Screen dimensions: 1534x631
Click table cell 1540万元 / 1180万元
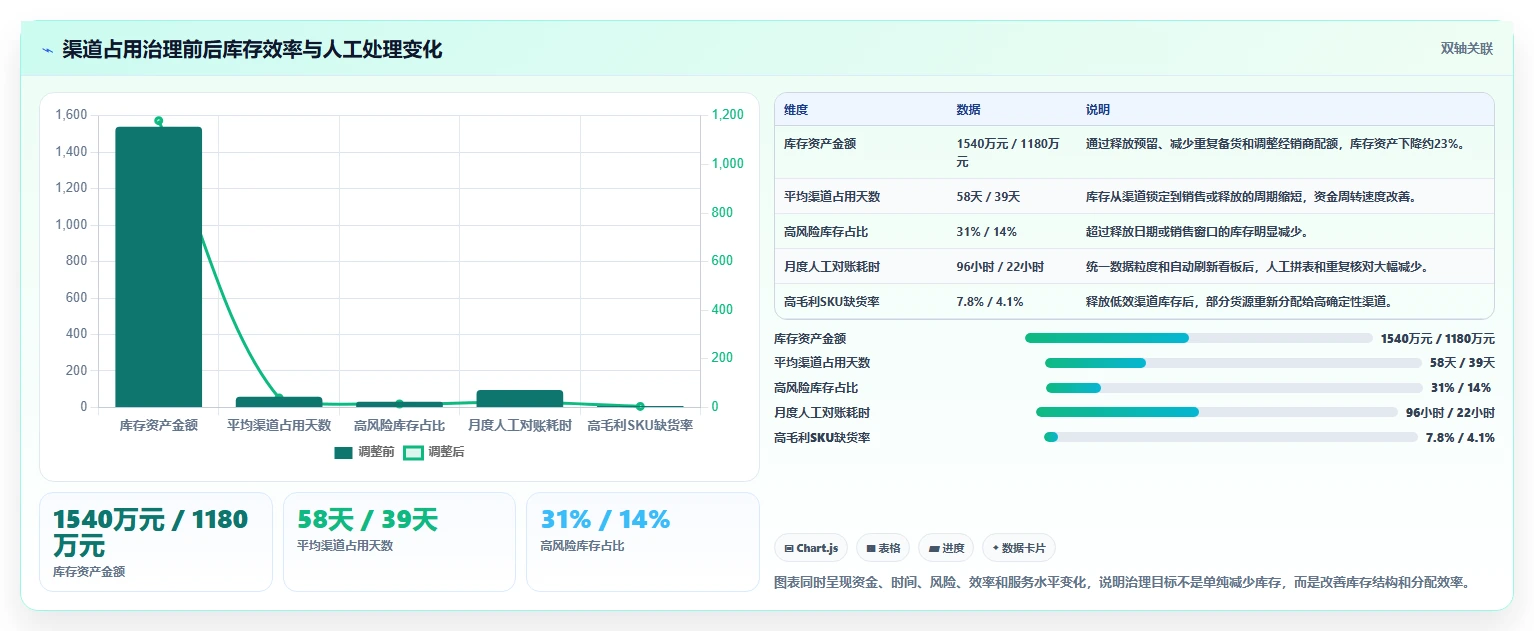click(1008, 153)
